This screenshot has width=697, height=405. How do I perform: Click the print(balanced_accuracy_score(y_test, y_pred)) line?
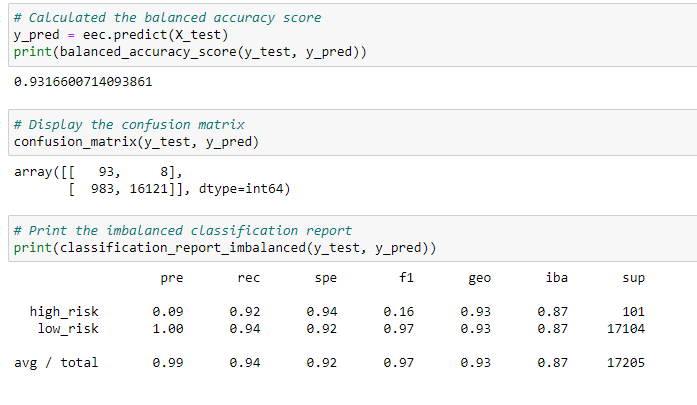(190, 52)
